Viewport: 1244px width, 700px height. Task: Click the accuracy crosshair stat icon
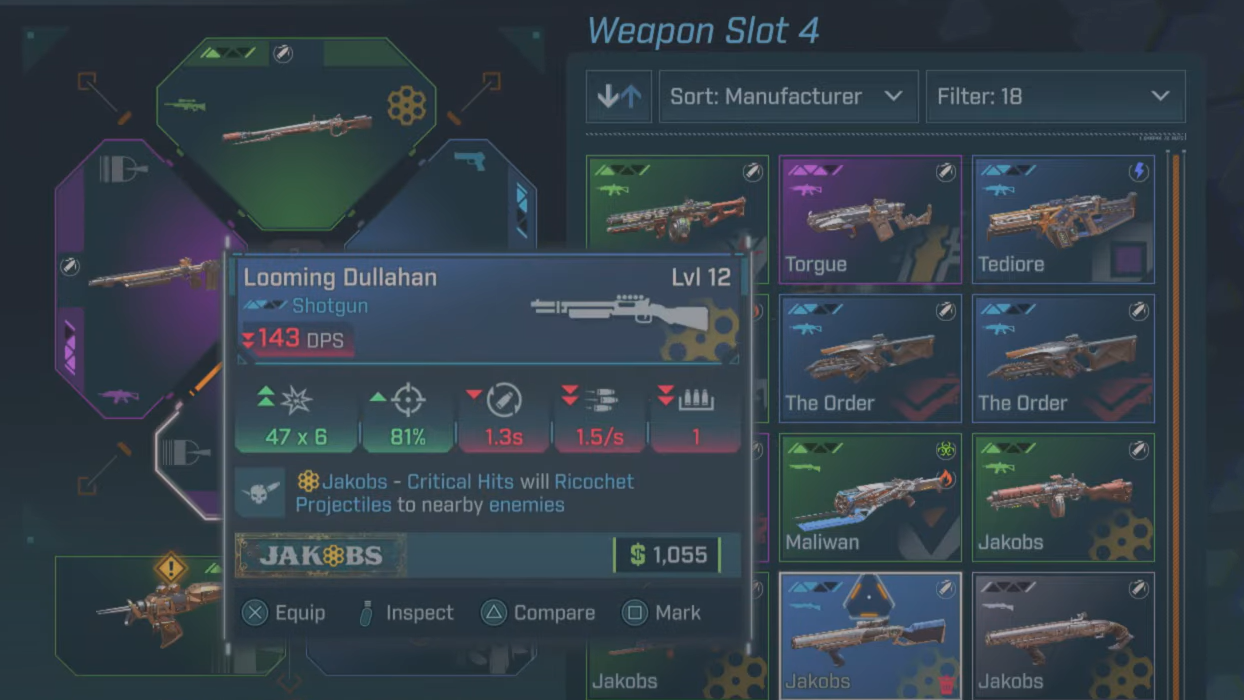tap(409, 401)
